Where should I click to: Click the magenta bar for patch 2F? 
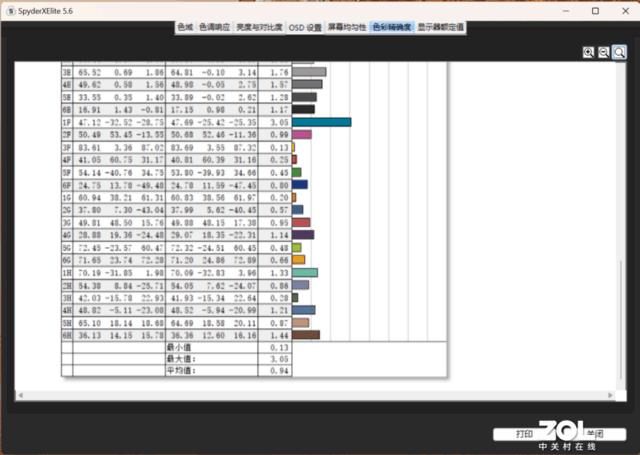pyautogui.click(x=302, y=134)
